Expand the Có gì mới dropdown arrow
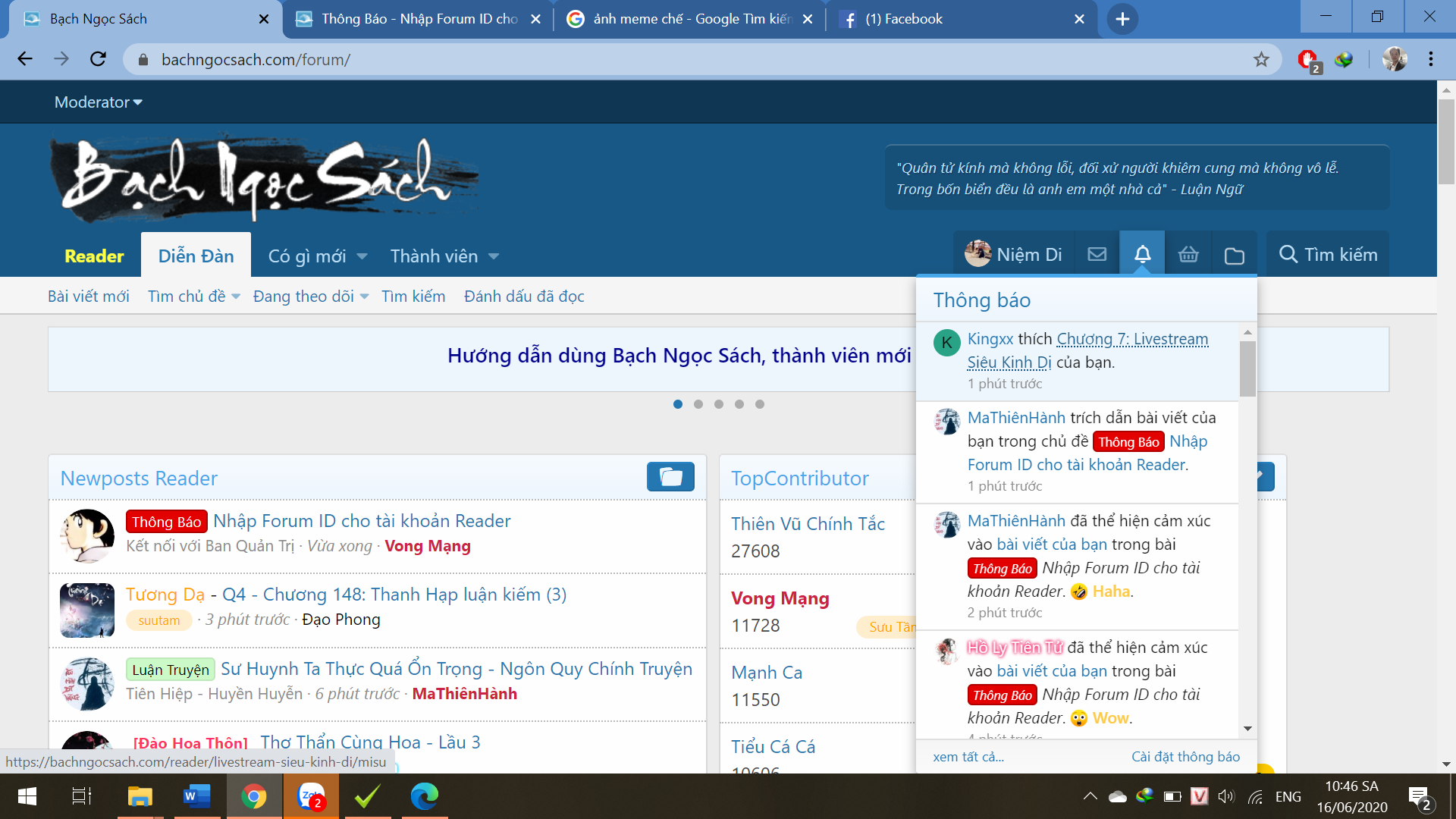The image size is (1456, 819). pos(362,256)
